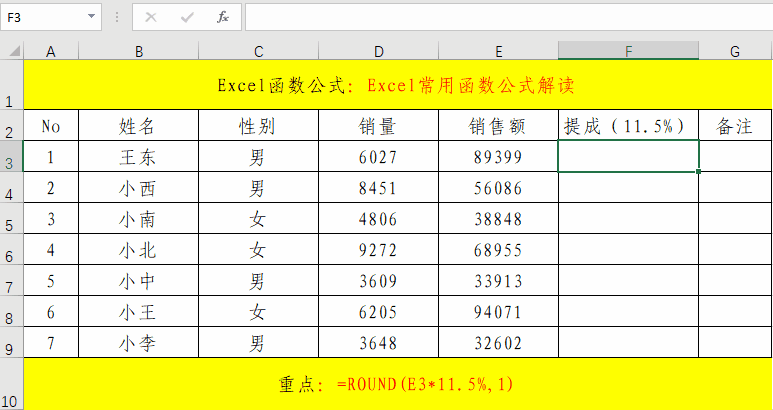773x410 pixels.
Task: Click the '销售额' header cell
Action: [498, 126]
